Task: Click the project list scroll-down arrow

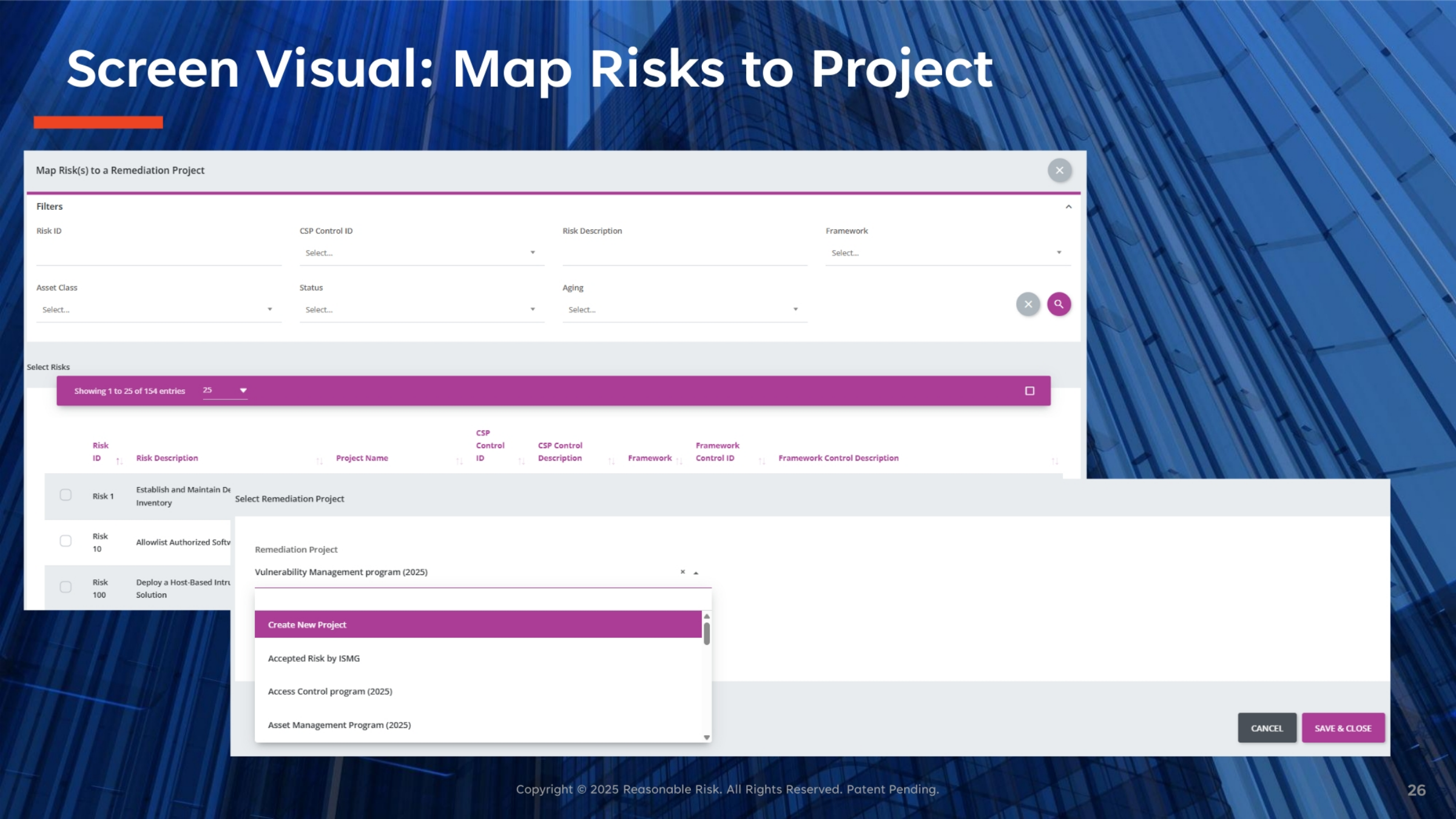Action: (707, 738)
